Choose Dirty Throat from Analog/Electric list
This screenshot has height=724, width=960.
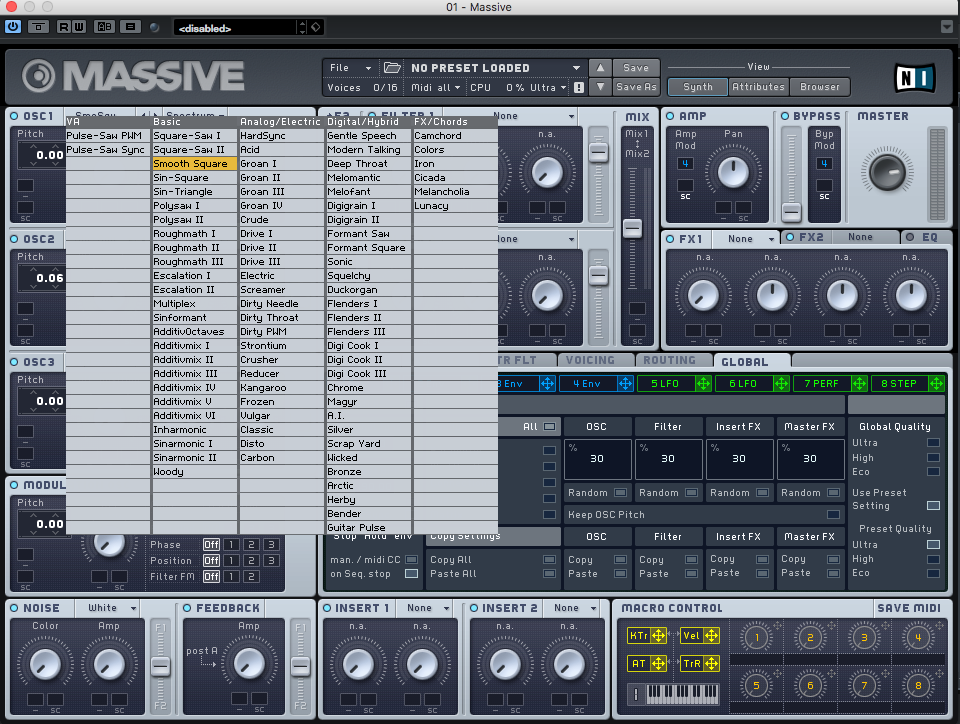(x=281, y=318)
